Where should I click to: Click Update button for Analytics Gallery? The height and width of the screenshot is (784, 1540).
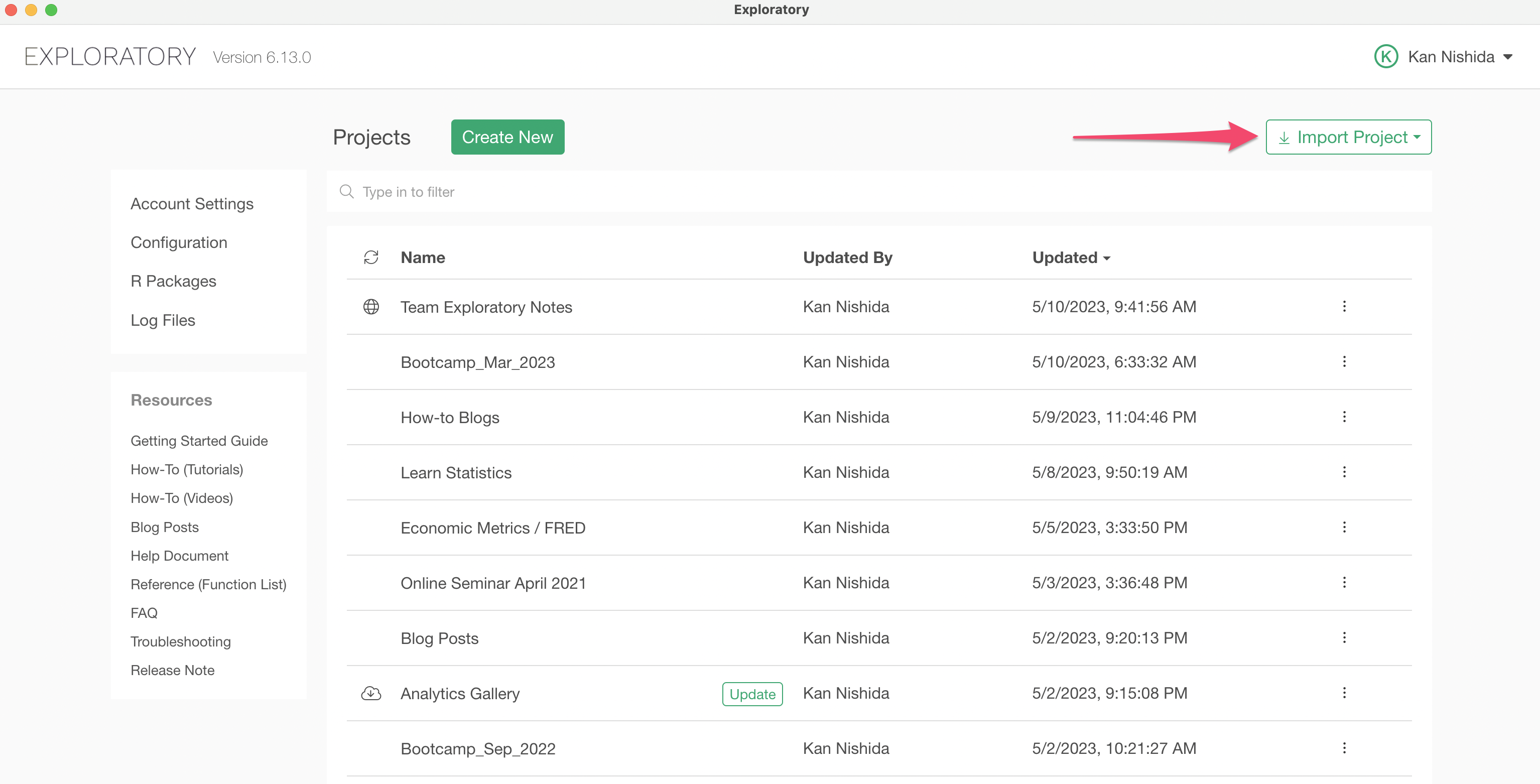tap(752, 694)
